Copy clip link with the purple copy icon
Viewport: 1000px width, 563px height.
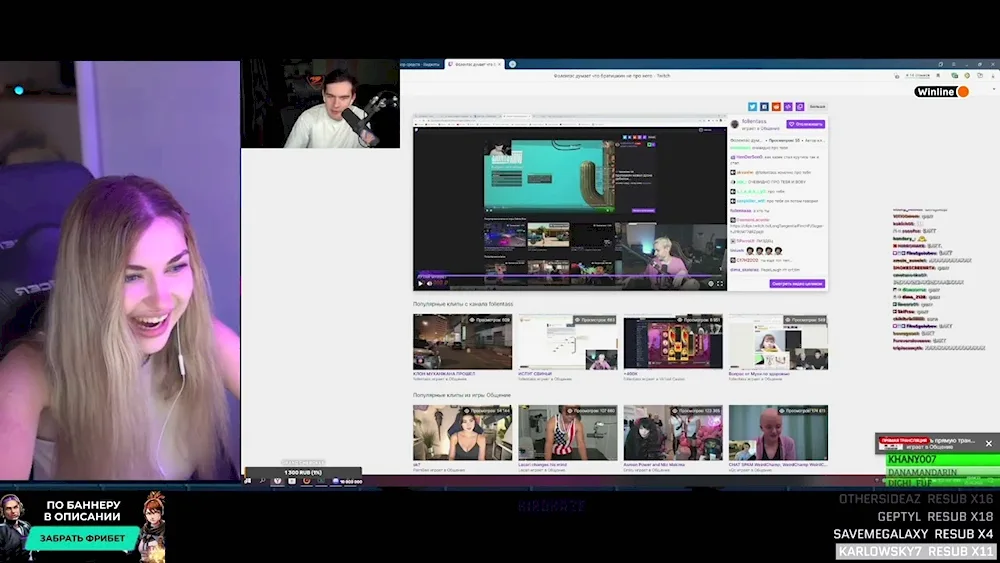(800, 106)
